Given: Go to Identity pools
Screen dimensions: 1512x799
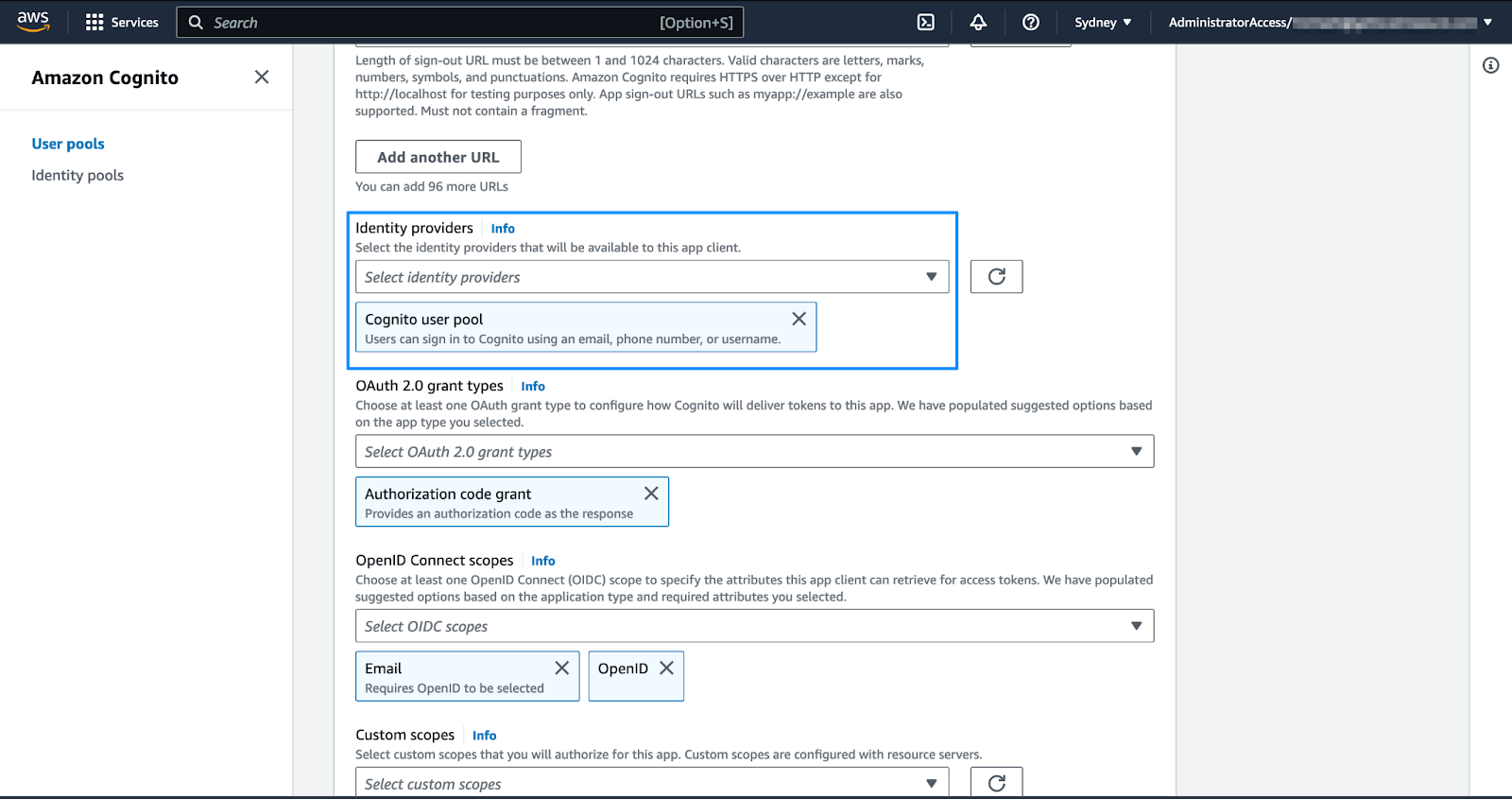Looking at the screenshot, I should click(77, 175).
